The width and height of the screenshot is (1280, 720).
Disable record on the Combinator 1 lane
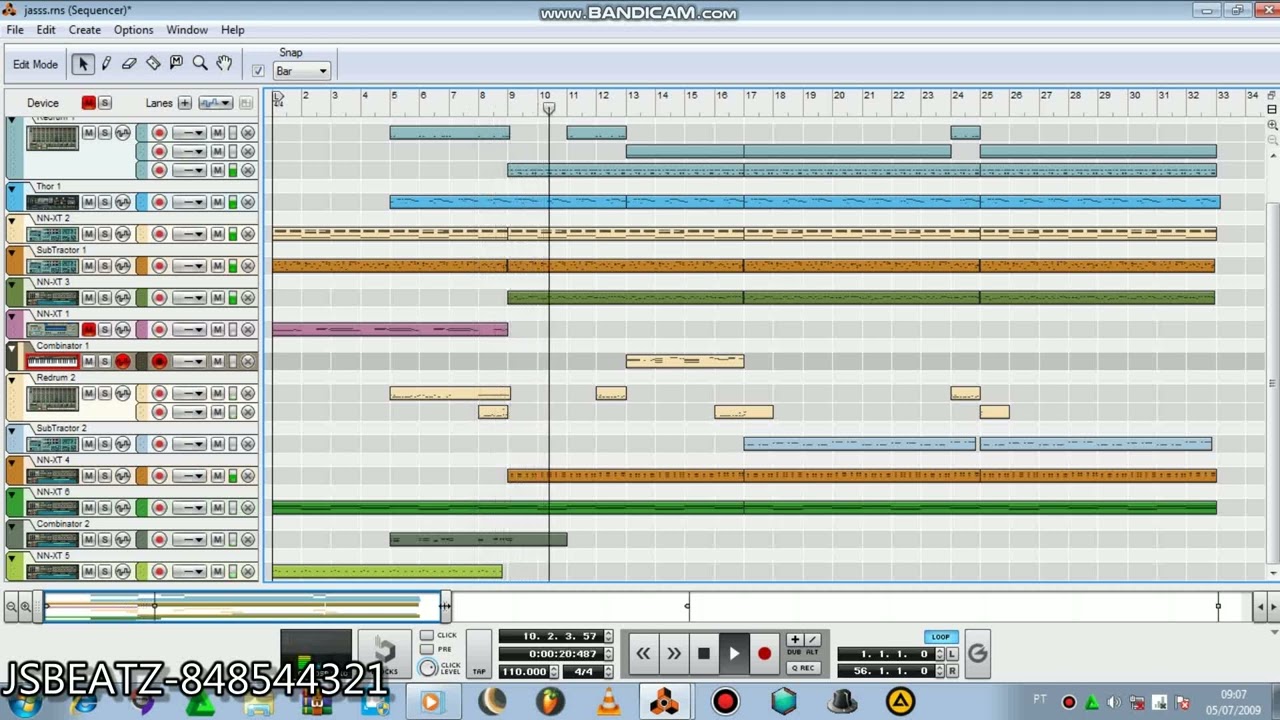159,362
